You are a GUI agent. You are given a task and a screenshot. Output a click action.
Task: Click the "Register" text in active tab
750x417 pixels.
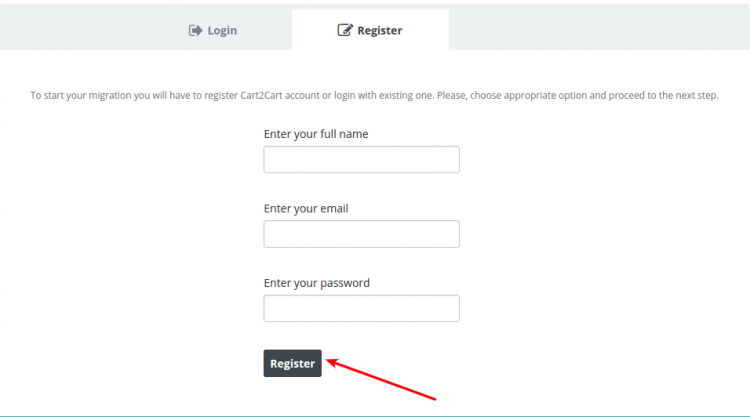[x=380, y=31]
